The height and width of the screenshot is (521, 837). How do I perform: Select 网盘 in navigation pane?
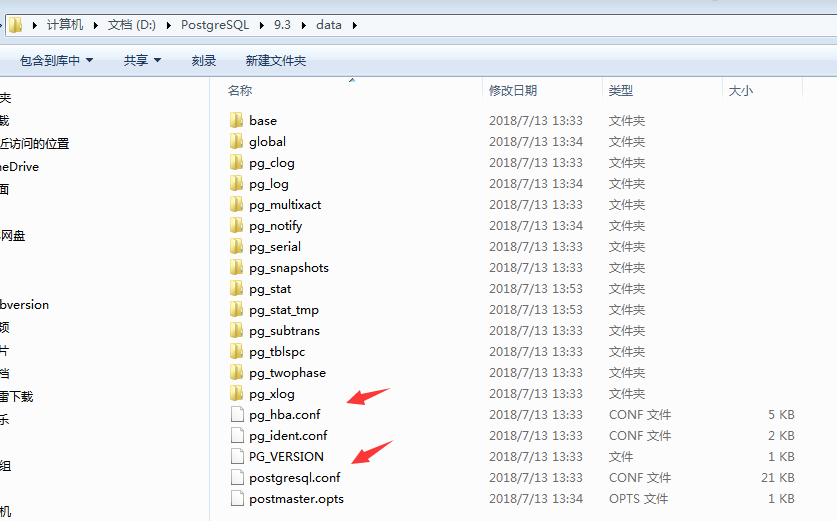13,235
